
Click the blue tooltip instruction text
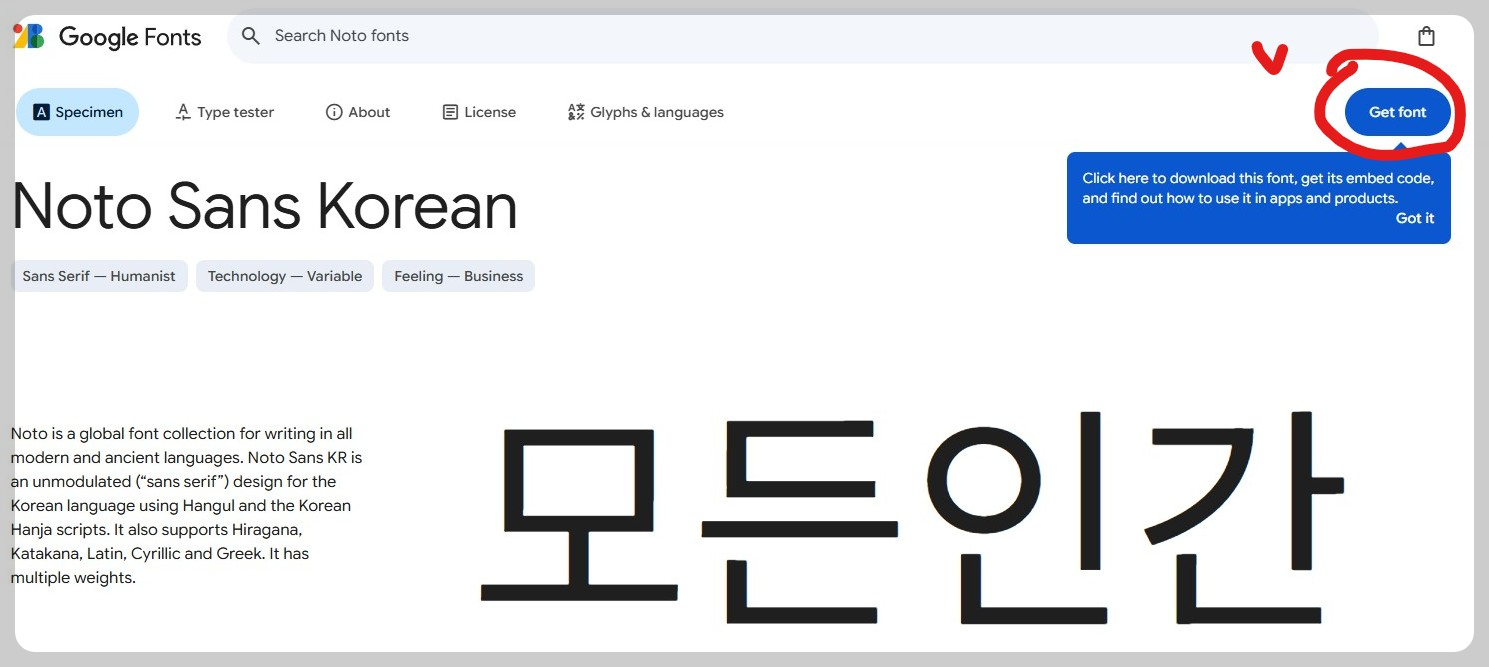(1258, 188)
